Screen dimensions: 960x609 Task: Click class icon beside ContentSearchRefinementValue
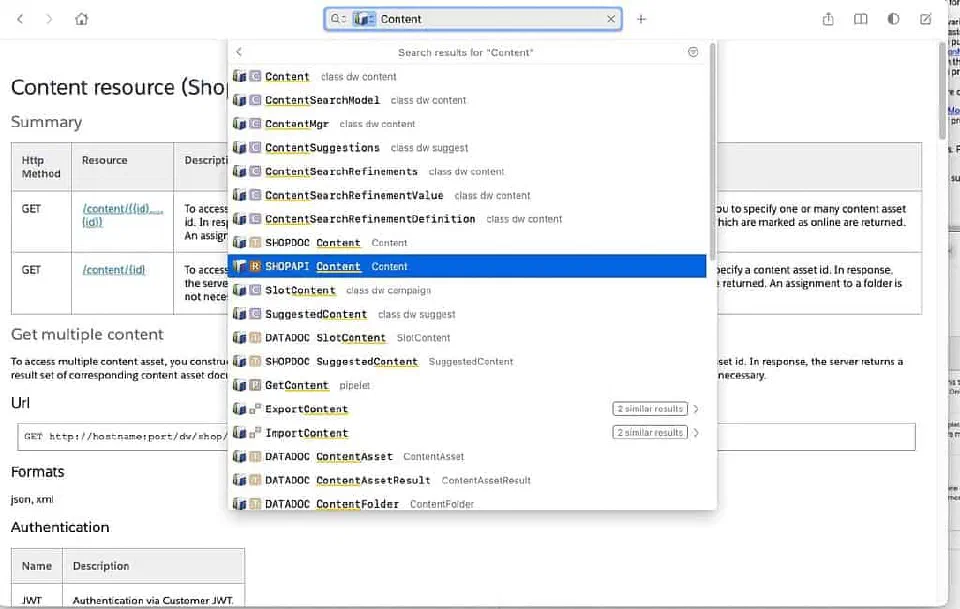(x=255, y=195)
